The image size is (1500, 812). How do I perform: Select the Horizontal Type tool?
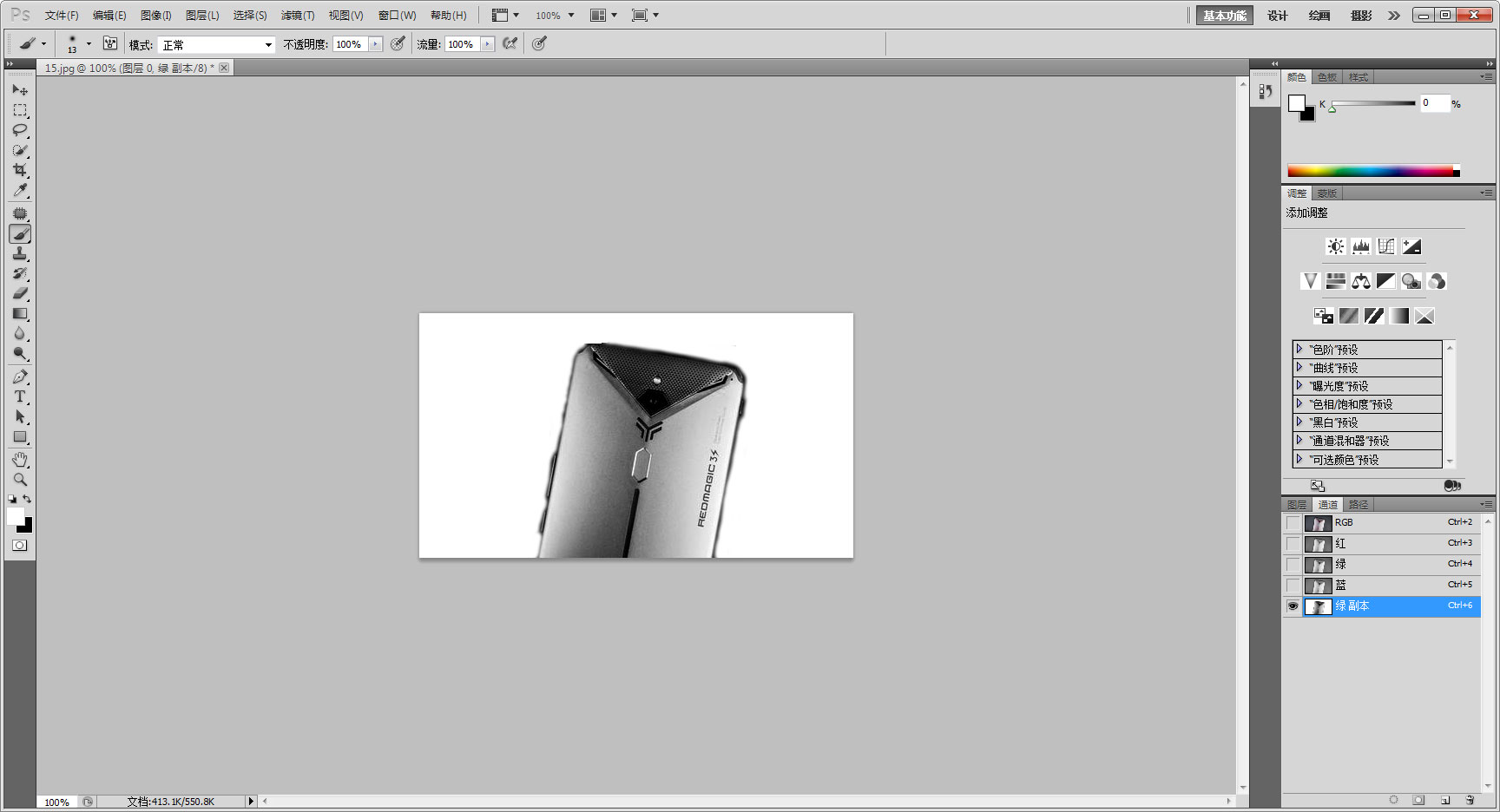19,396
